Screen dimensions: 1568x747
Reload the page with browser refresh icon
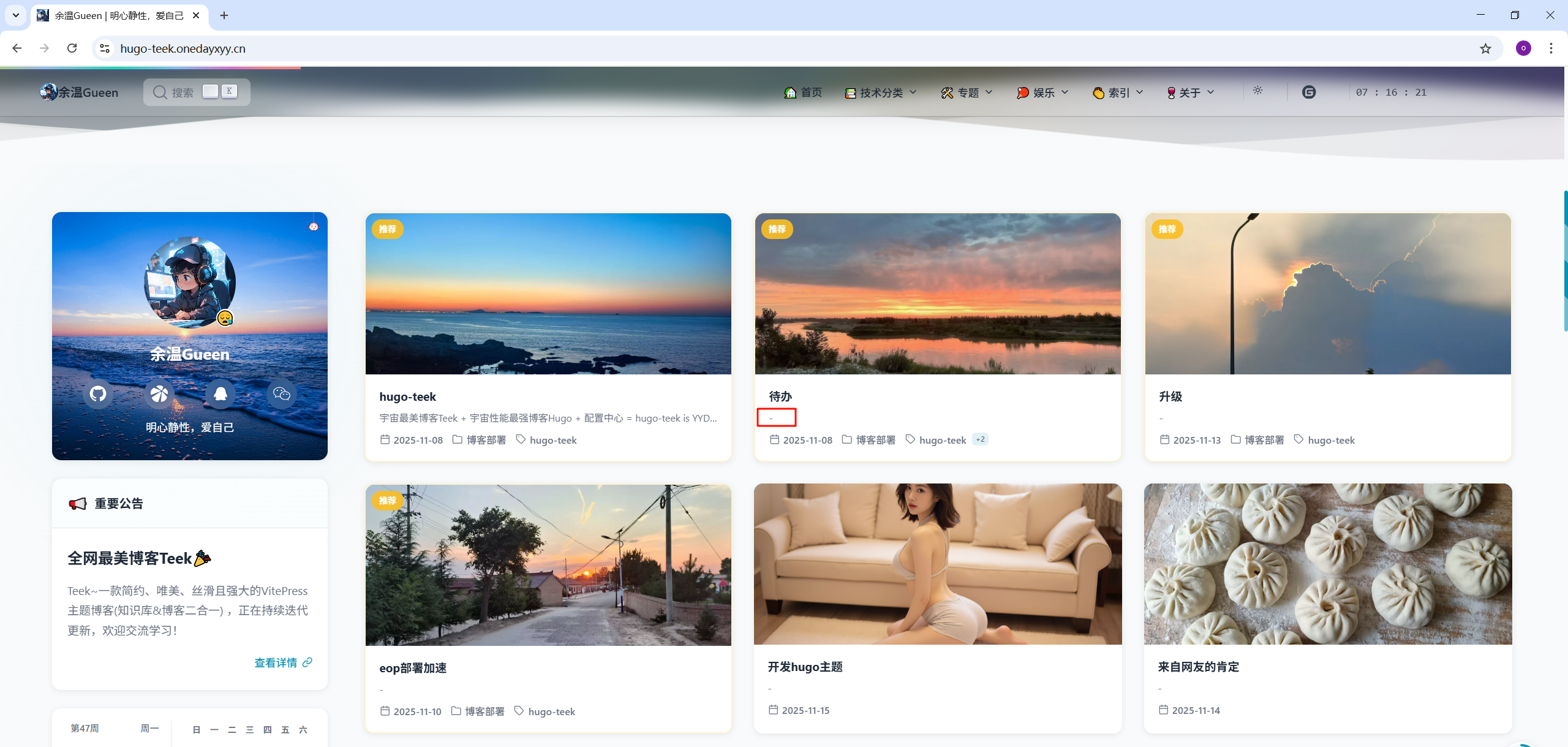(72, 48)
